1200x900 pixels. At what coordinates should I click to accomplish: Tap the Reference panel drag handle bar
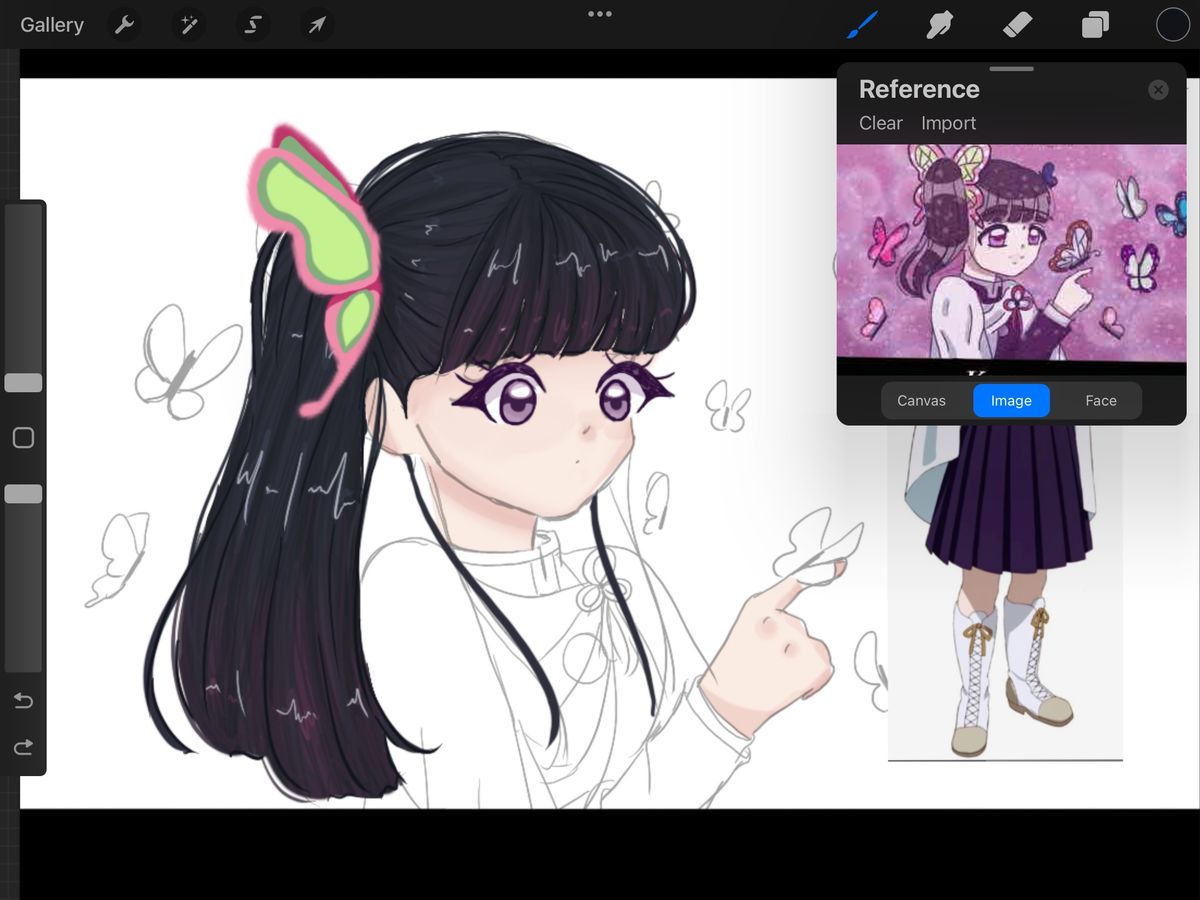[x=1011, y=69]
